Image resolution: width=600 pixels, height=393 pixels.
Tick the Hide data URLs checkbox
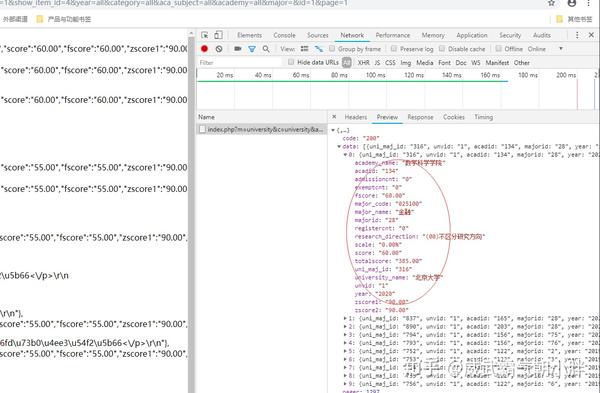tap(291, 62)
